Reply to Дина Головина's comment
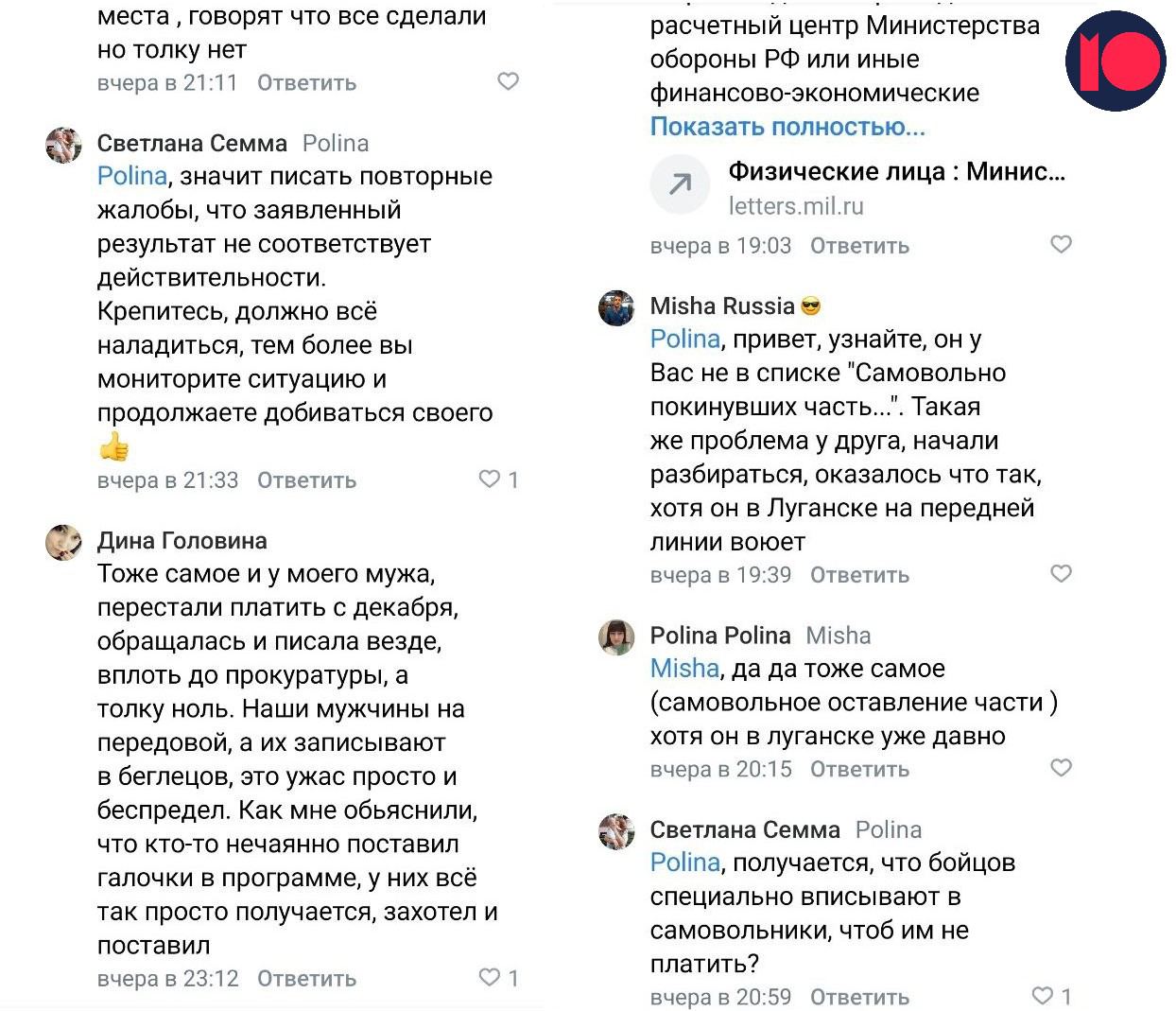 tap(306, 979)
